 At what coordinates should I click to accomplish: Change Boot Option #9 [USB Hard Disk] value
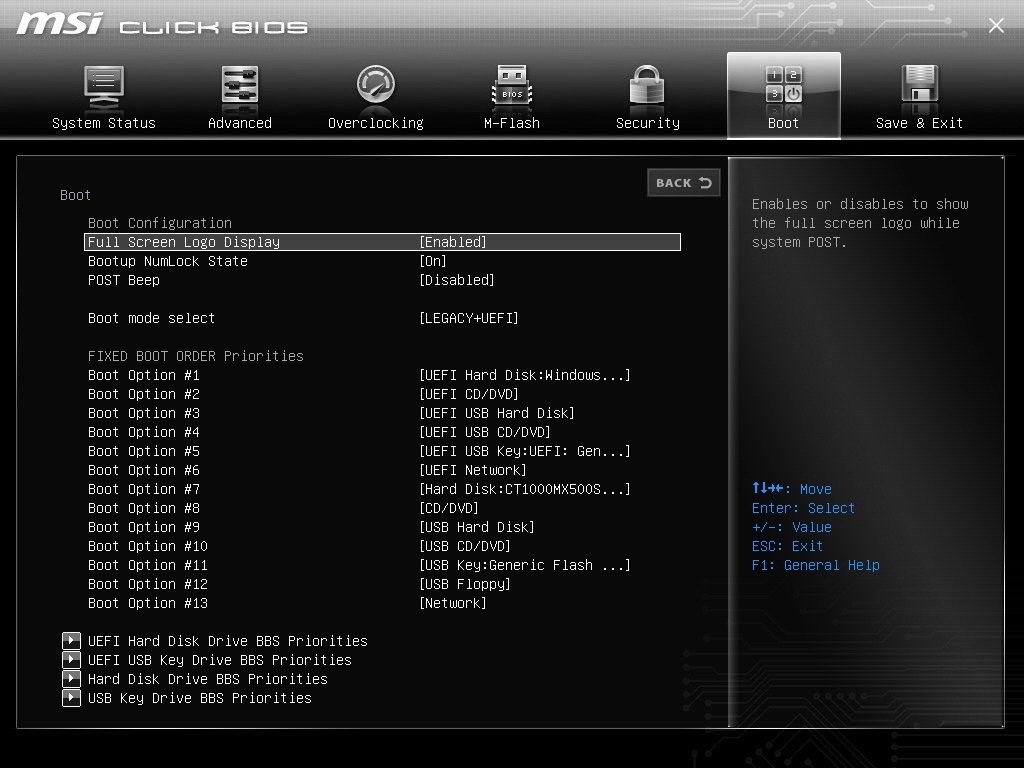coord(477,527)
